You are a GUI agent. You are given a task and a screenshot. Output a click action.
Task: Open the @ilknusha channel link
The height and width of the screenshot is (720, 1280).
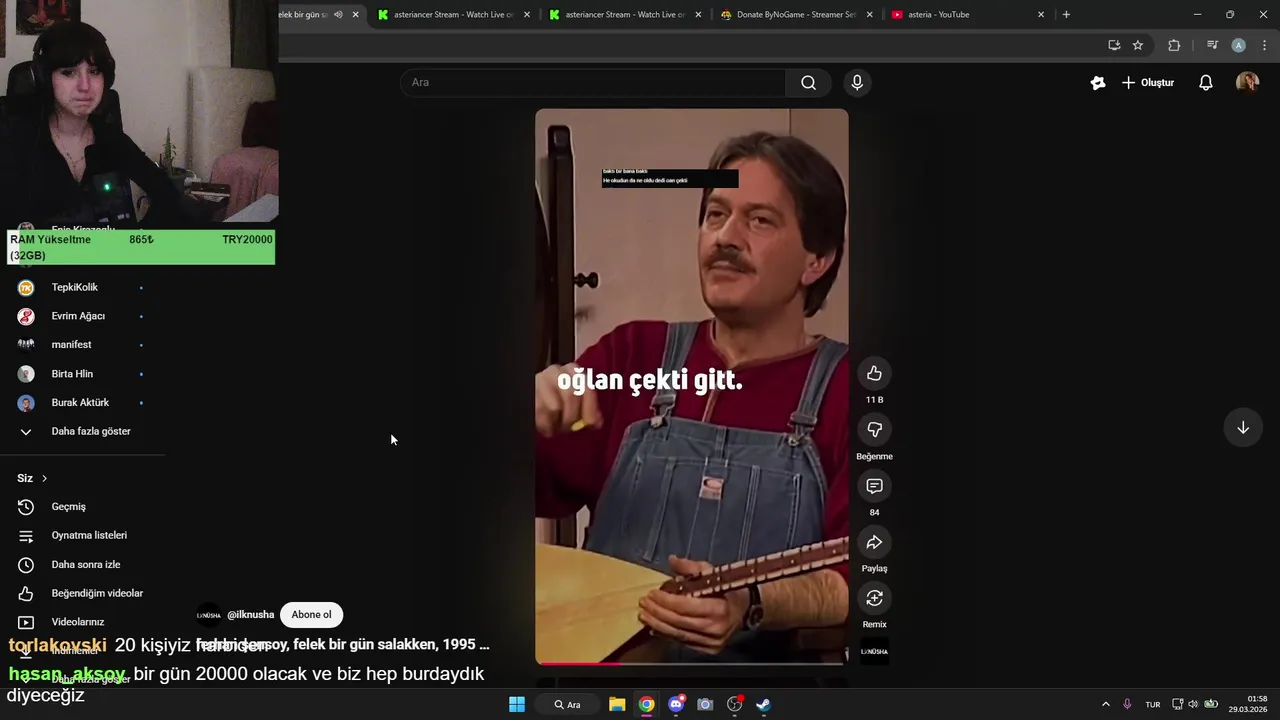(250, 615)
